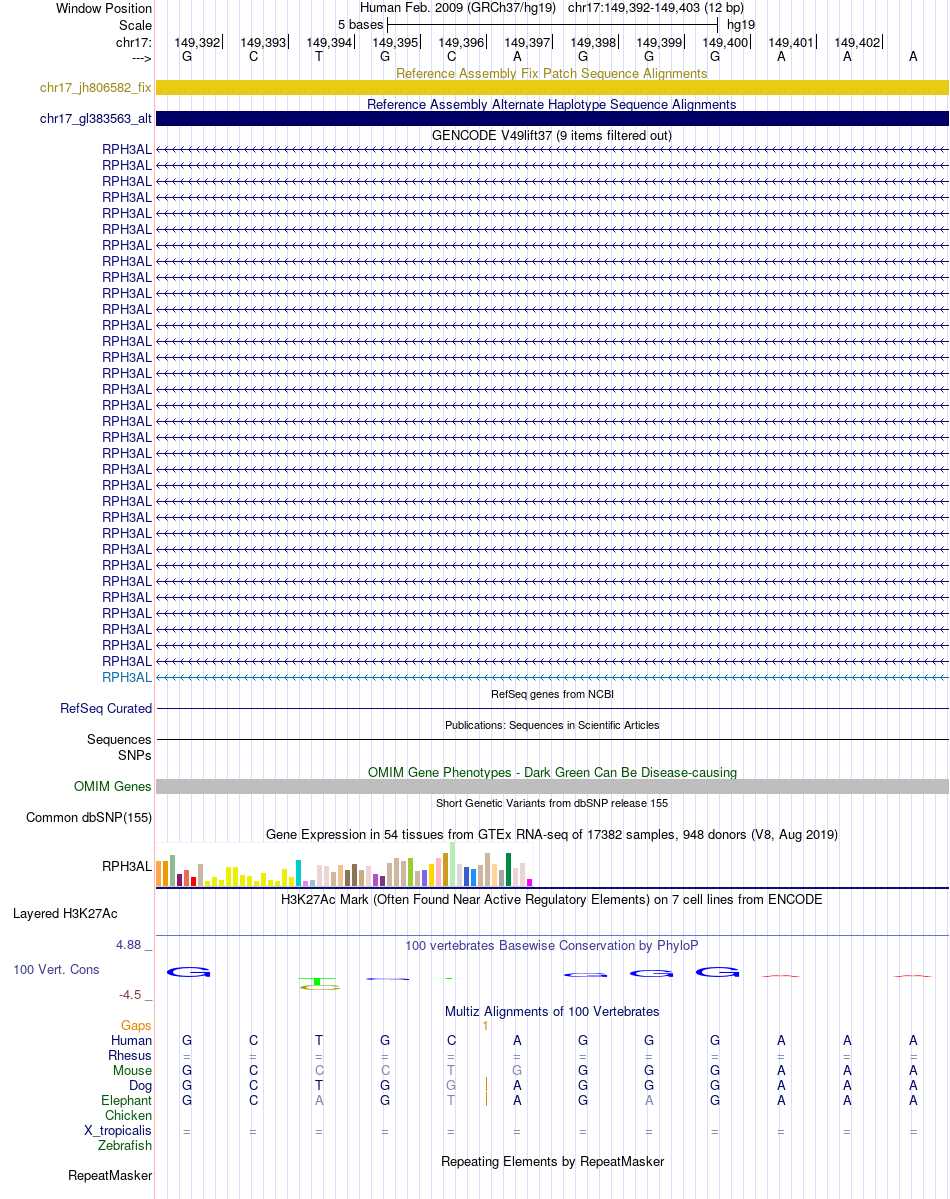Viewport: 950px width, 1199px height.
Task: Select RPH3AL label beside GTEx bar chart
Action: 127,866
